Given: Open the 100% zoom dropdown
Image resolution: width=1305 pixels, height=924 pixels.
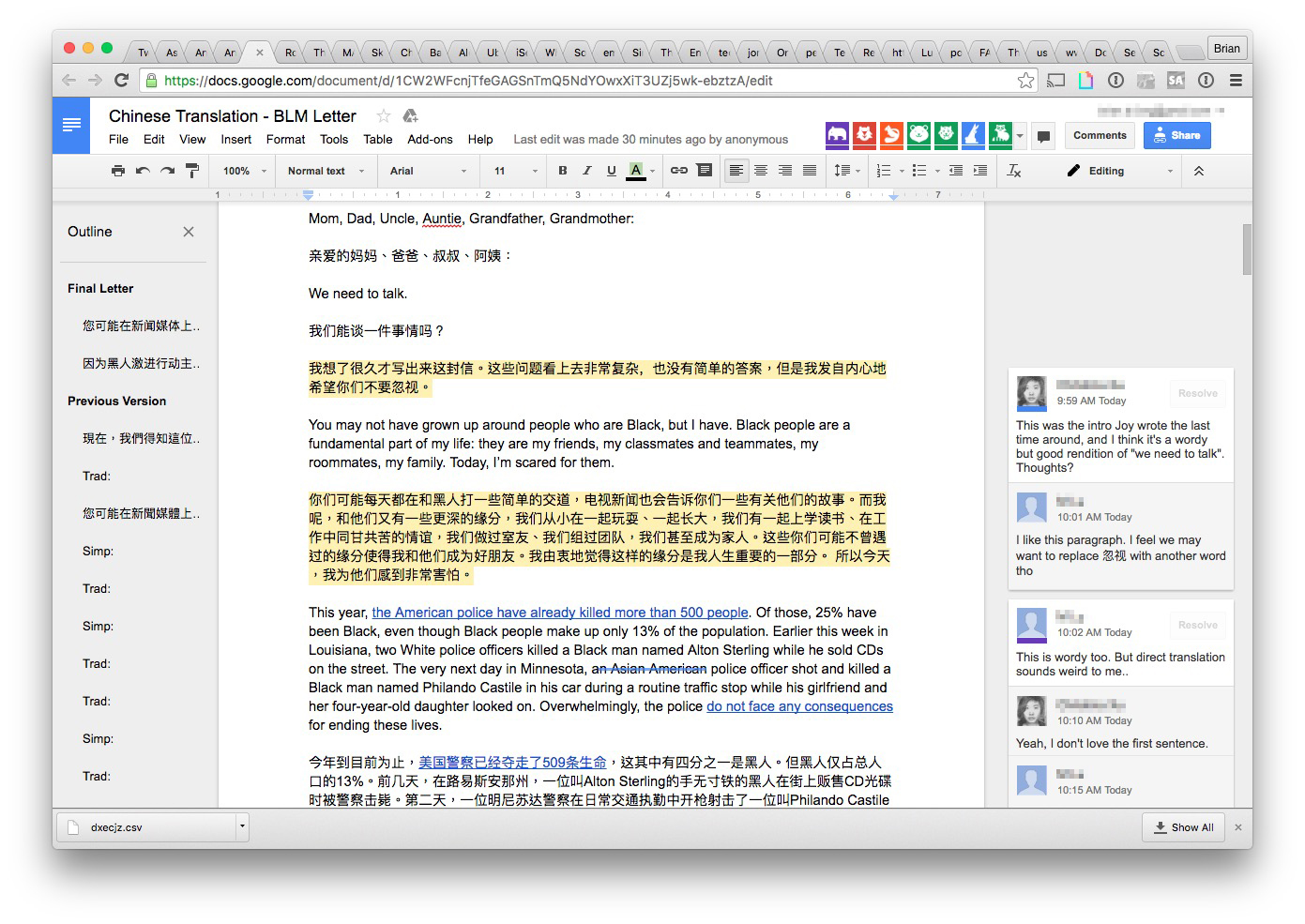Looking at the screenshot, I should point(244,171).
